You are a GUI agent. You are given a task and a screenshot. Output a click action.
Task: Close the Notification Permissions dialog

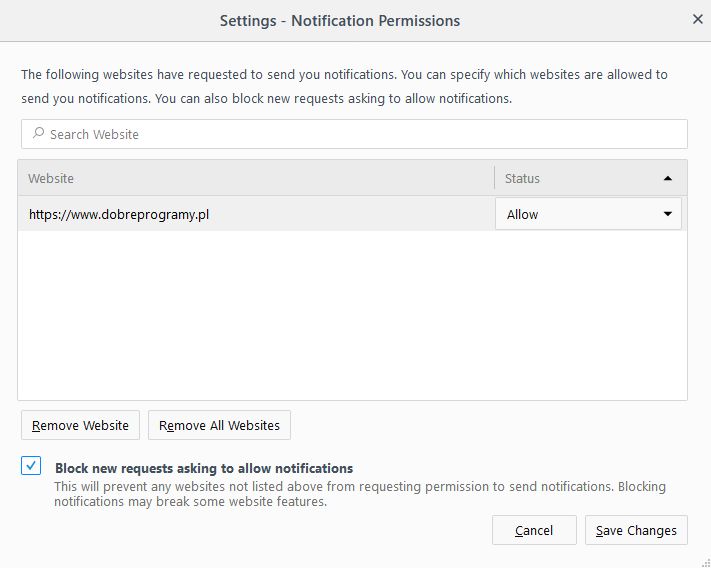(696, 19)
